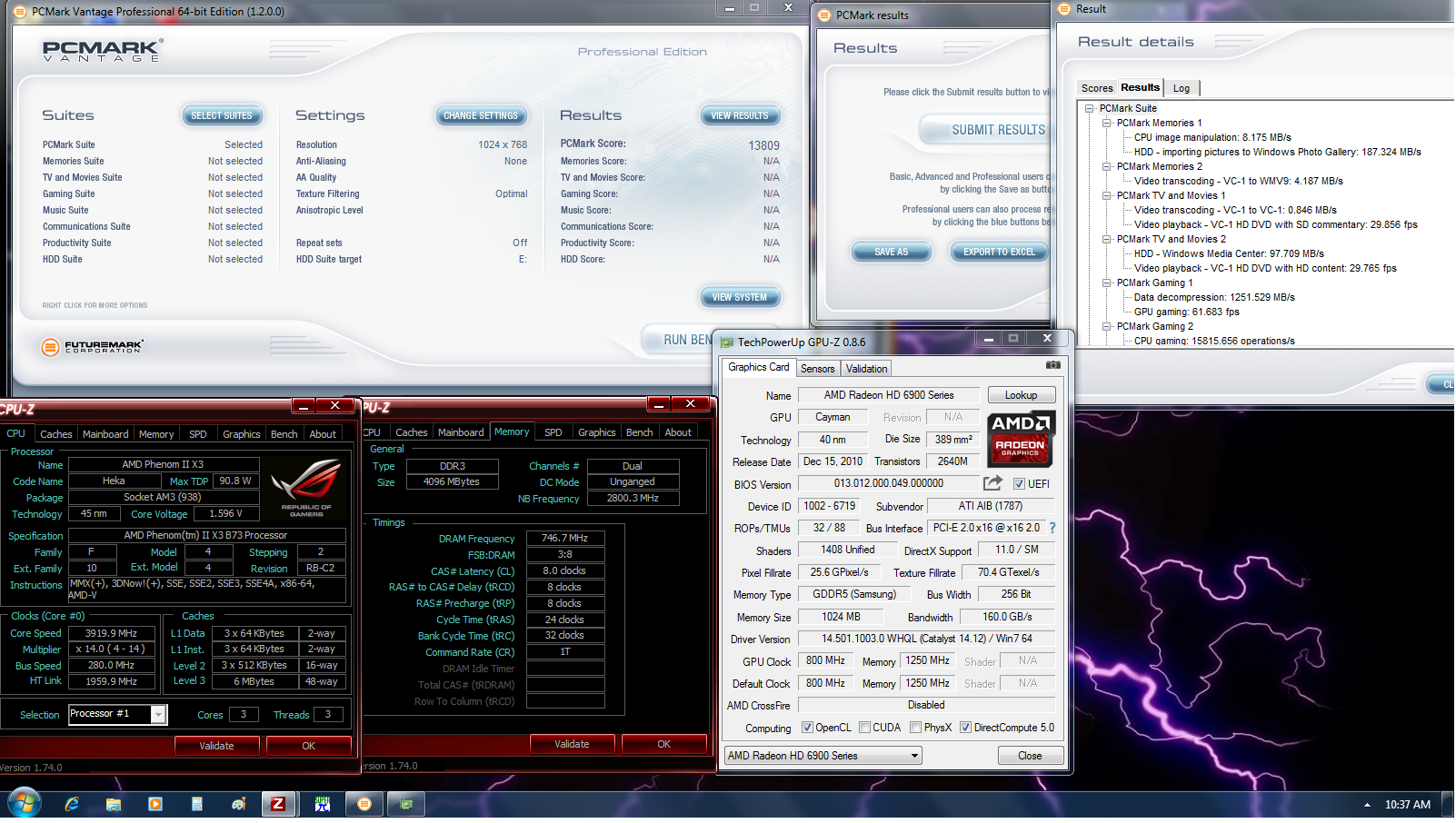Select 'GPU gaming: 61.683 fps' result row
The width and height of the screenshot is (1456, 823).
1186,312
